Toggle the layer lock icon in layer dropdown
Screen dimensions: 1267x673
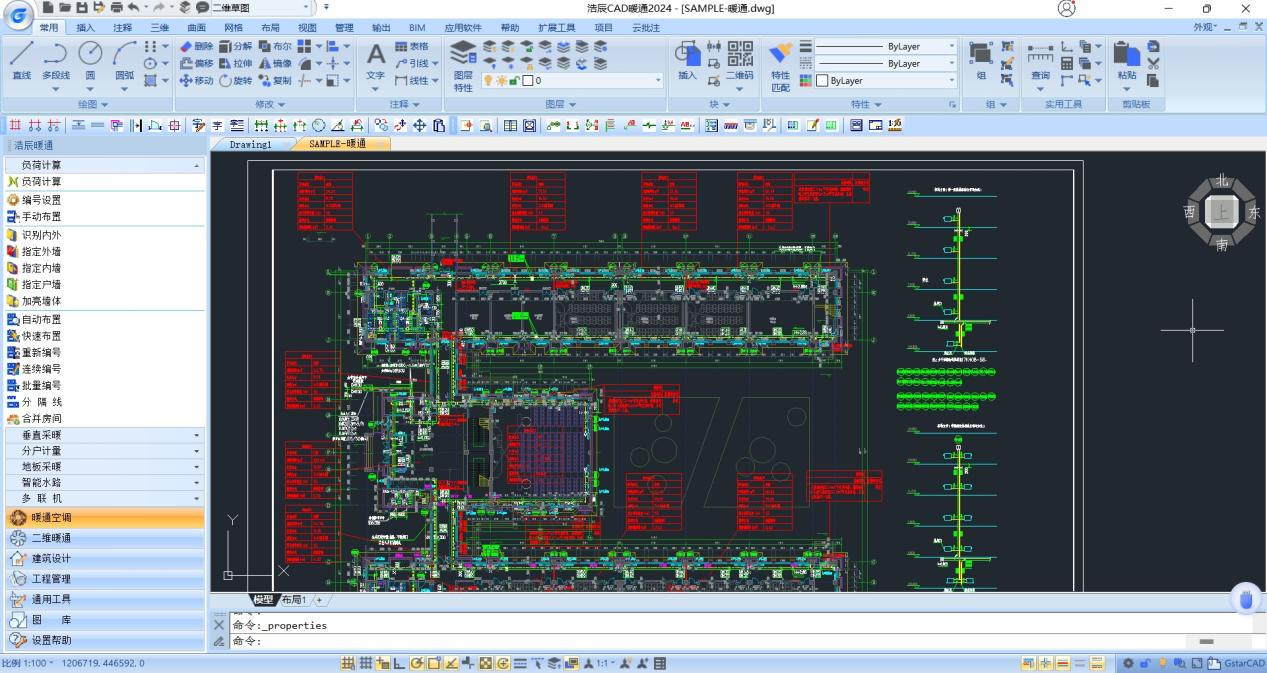(x=513, y=81)
